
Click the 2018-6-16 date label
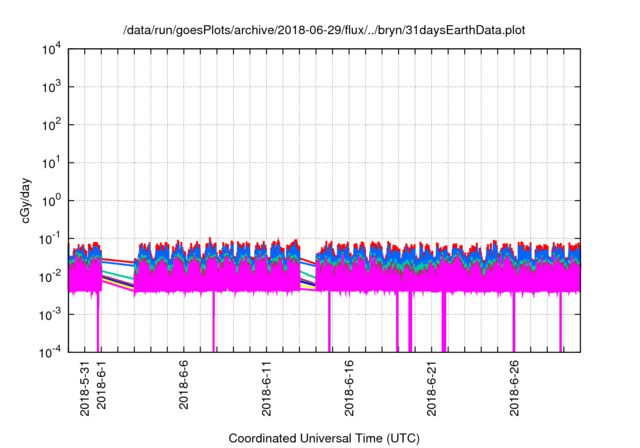pos(349,388)
